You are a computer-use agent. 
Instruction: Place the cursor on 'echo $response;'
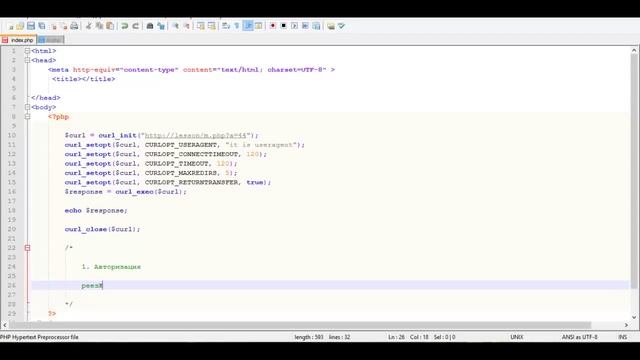click(96, 211)
